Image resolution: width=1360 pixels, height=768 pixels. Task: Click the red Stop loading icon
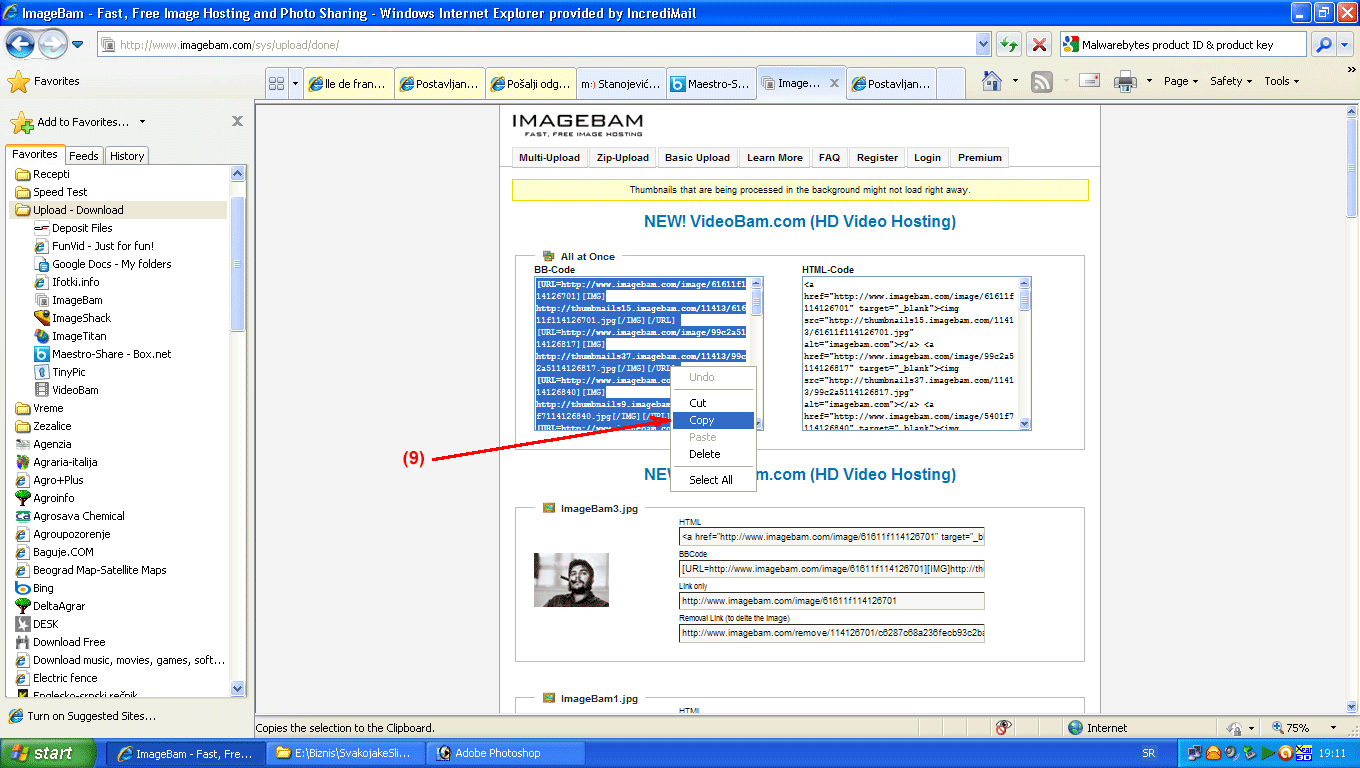1040,45
